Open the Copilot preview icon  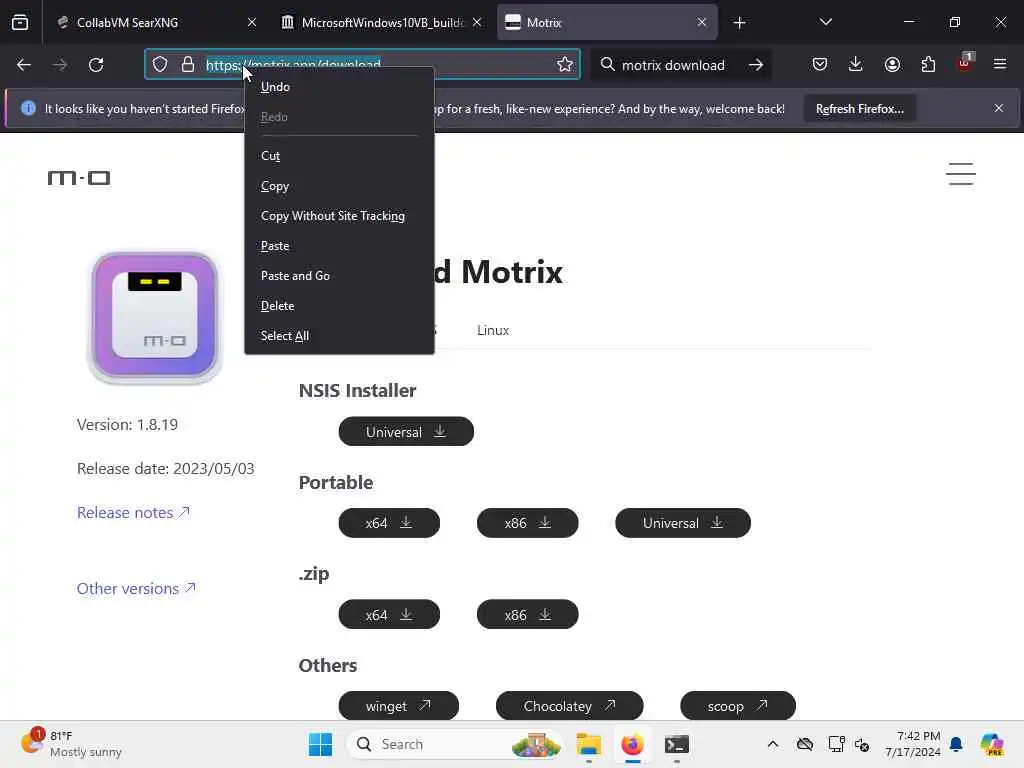(x=992, y=744)
